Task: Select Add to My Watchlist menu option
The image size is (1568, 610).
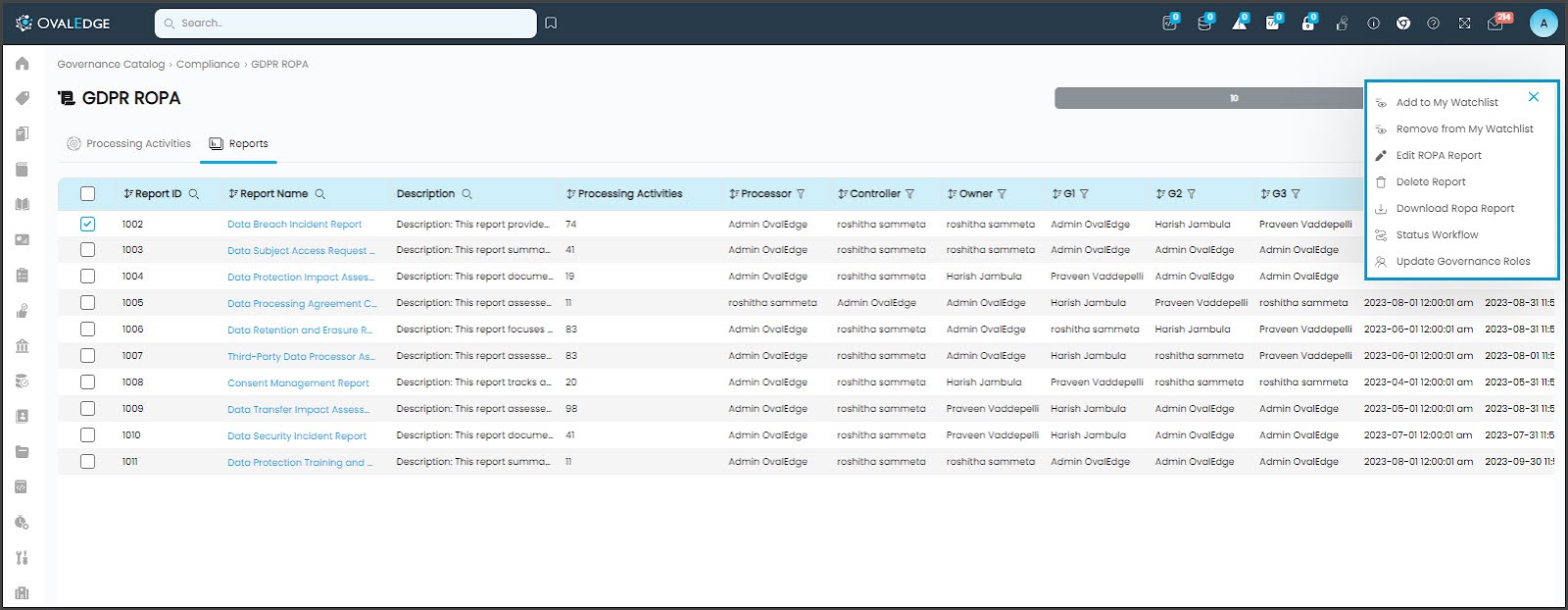Action: click(x=1446, y=103)
